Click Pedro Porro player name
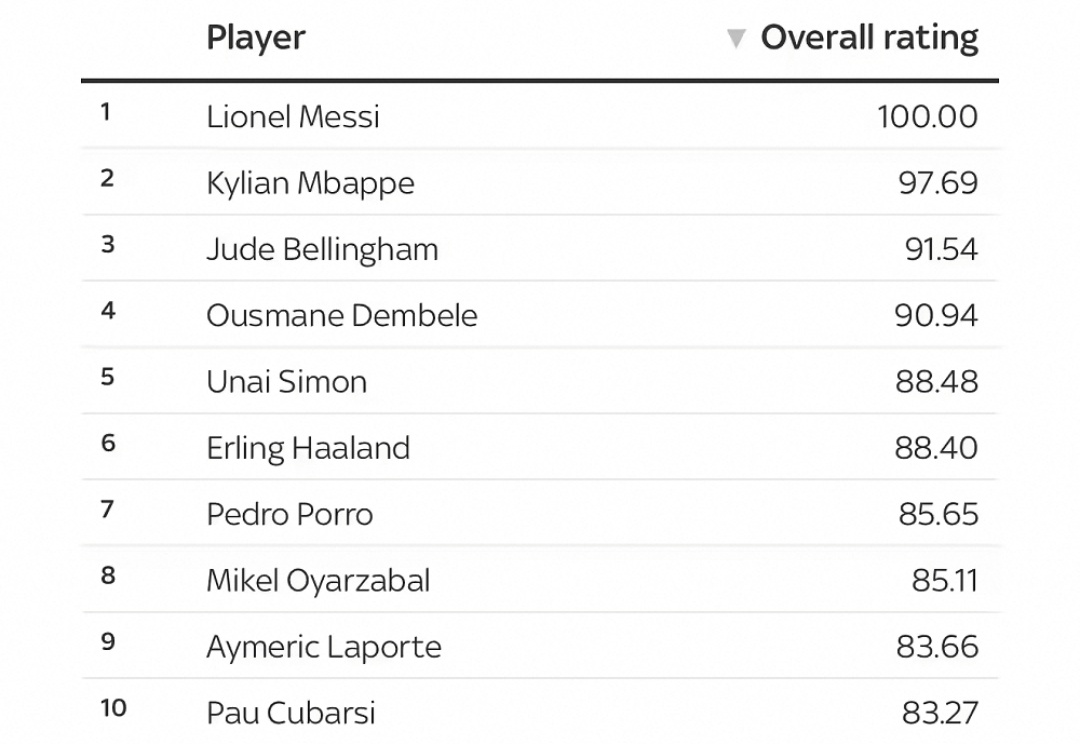This screenshot has width=1080, height=744. click(290, 514)
